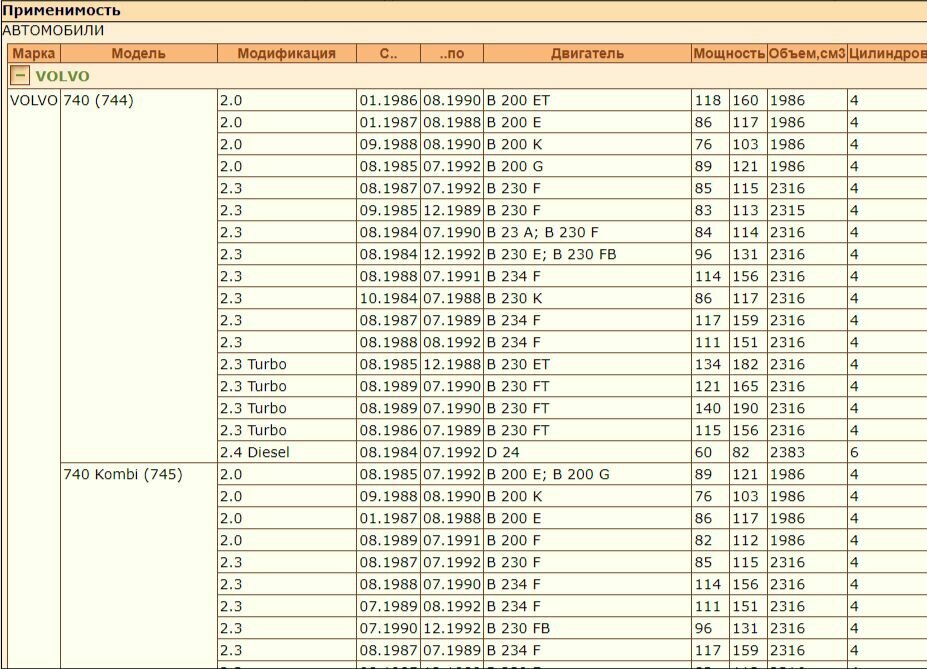This screenshot has width=927, height=669.
Task: Click the Модель column header
Action: (x=138, y=53)
